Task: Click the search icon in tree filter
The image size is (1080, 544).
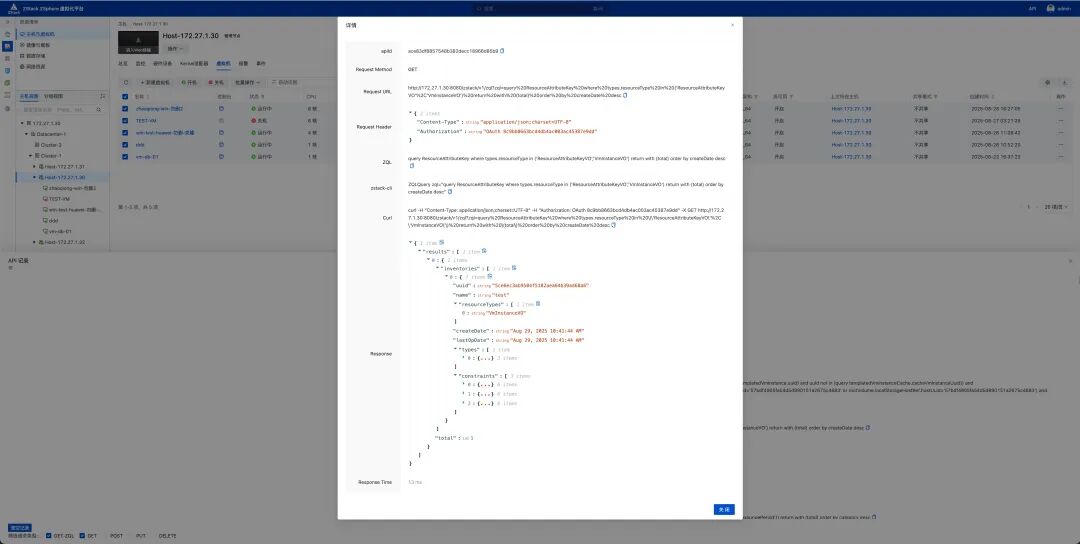Action: click(x=98, y=109)
